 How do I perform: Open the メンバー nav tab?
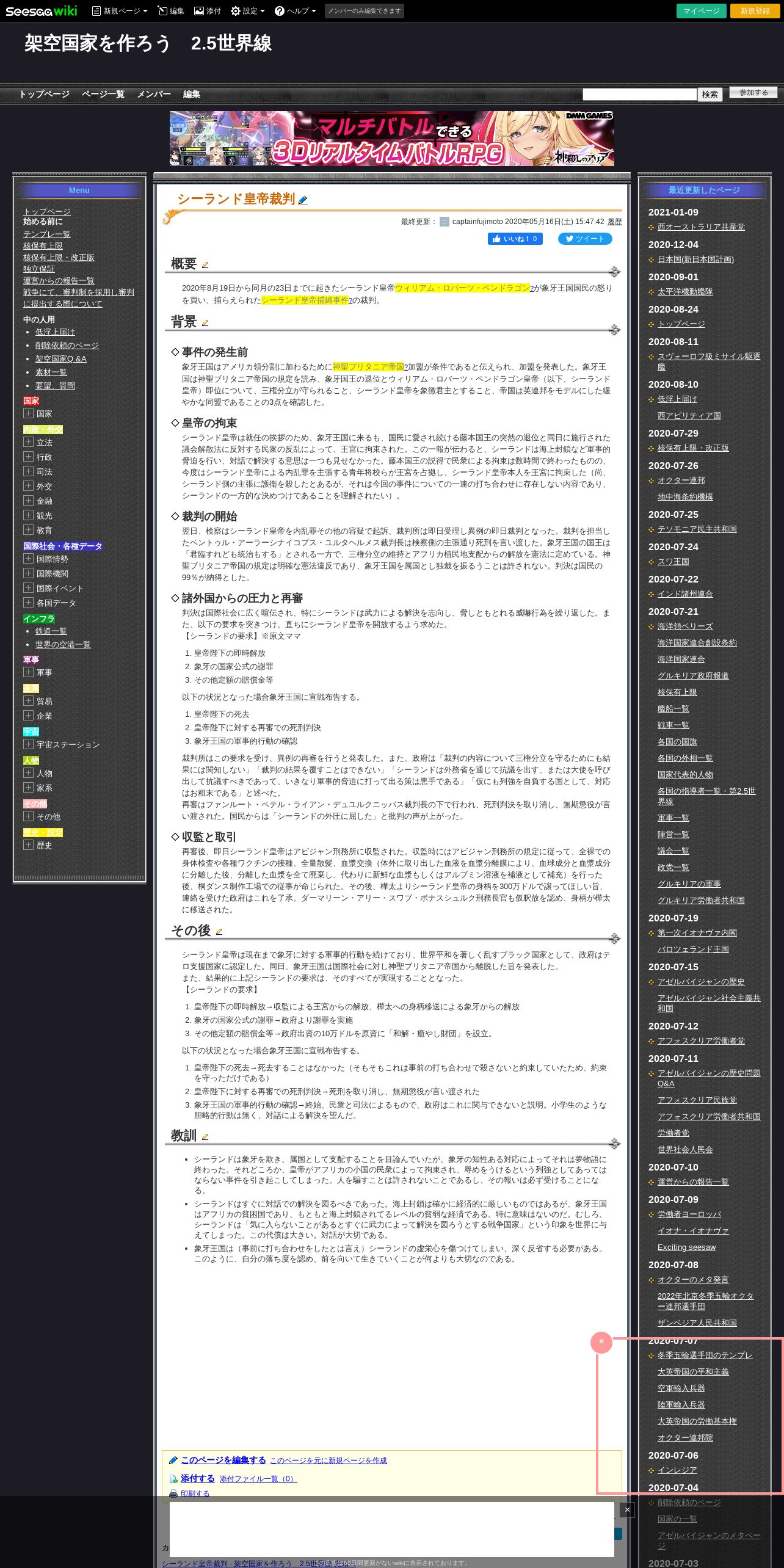[153, 94]
